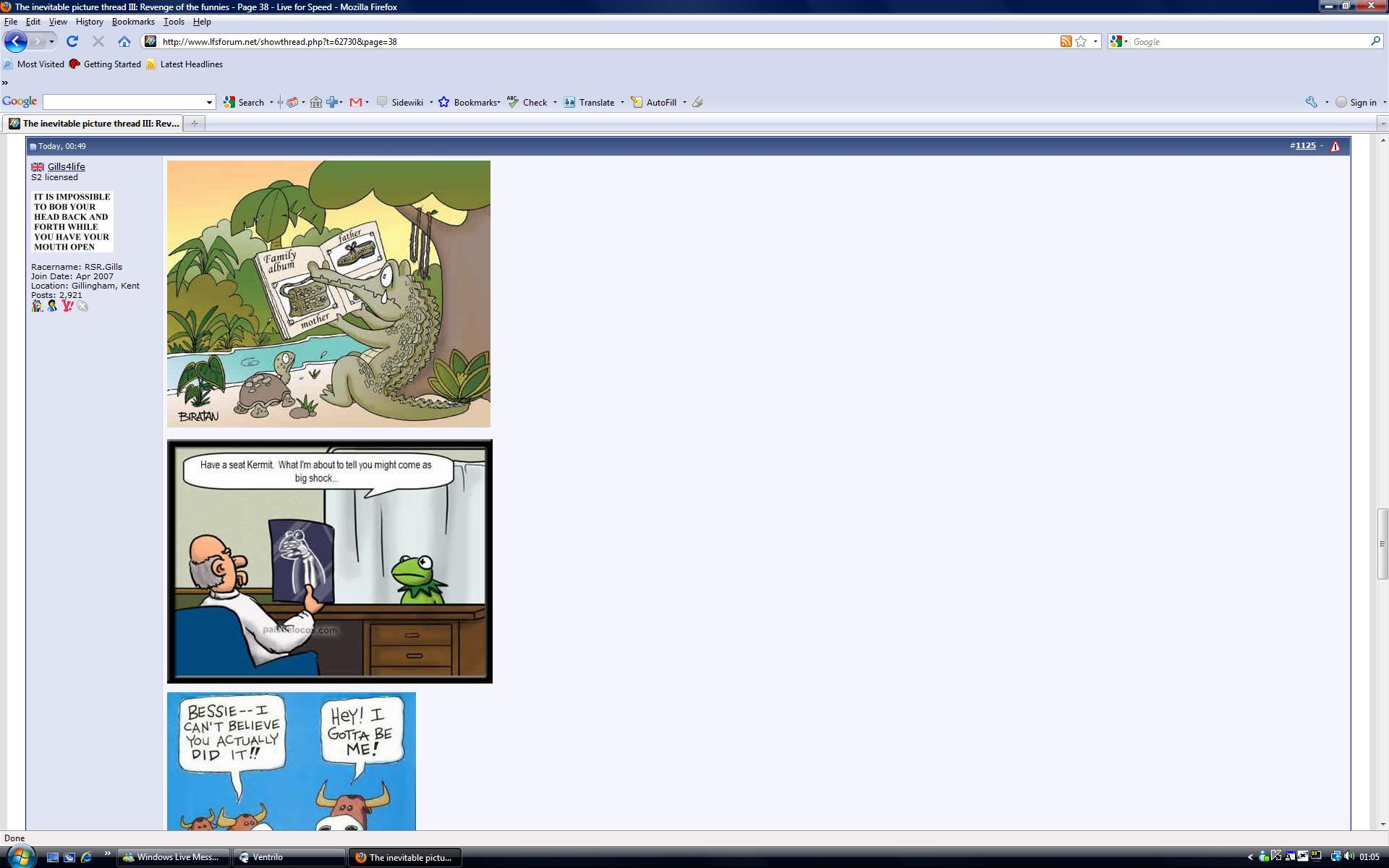Click the RSS feed icon in address bar

pyautogui.click(x=1066, y=41)
